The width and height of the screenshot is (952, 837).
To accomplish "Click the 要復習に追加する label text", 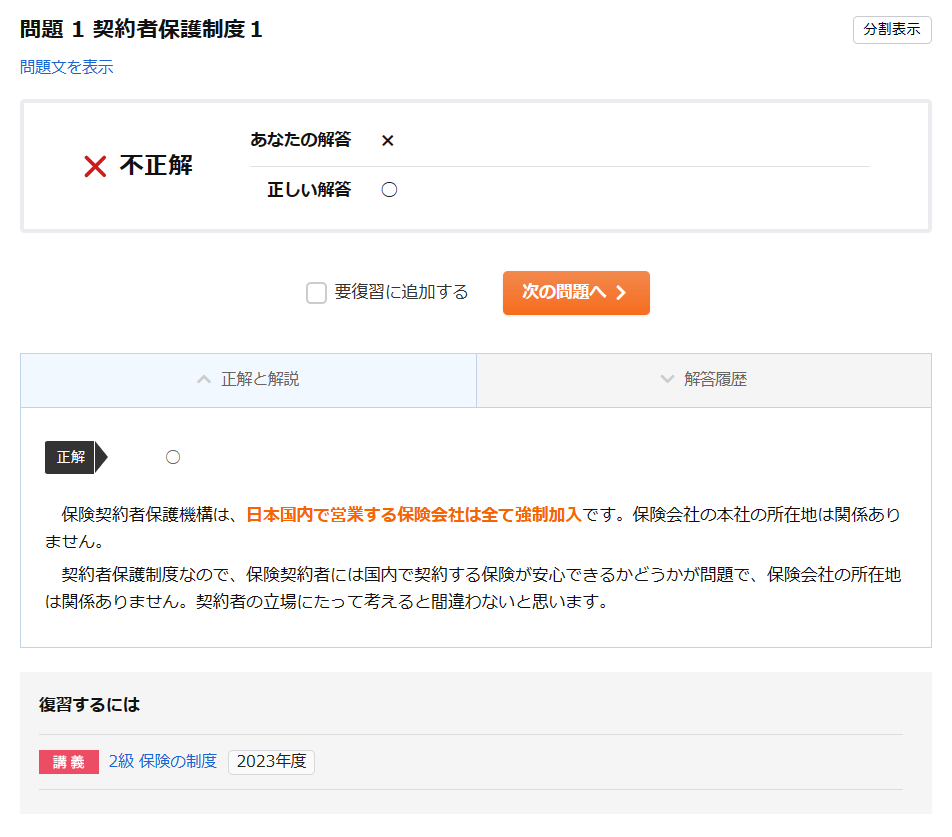I will point(401,293).
